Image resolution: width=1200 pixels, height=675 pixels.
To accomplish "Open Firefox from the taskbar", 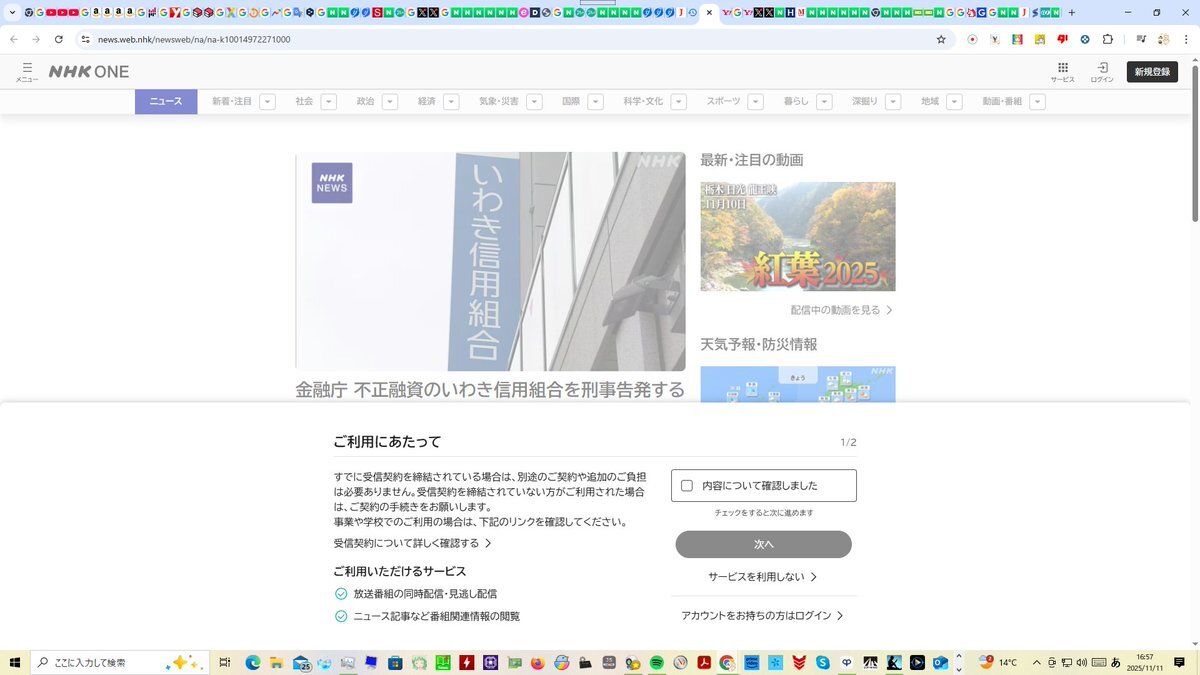I will pos(538,662).
